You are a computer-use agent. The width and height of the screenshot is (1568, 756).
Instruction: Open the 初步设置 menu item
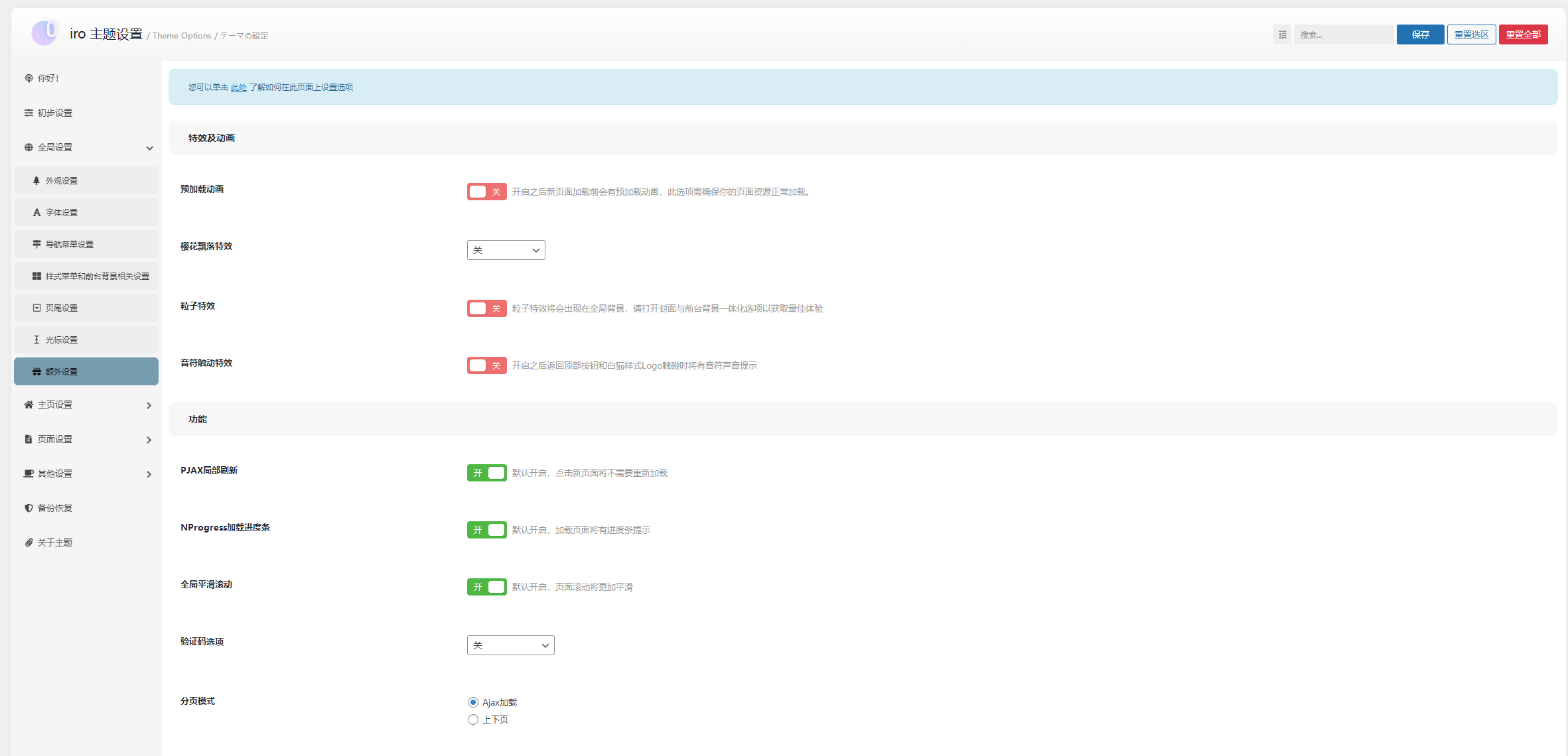[55, 113]
